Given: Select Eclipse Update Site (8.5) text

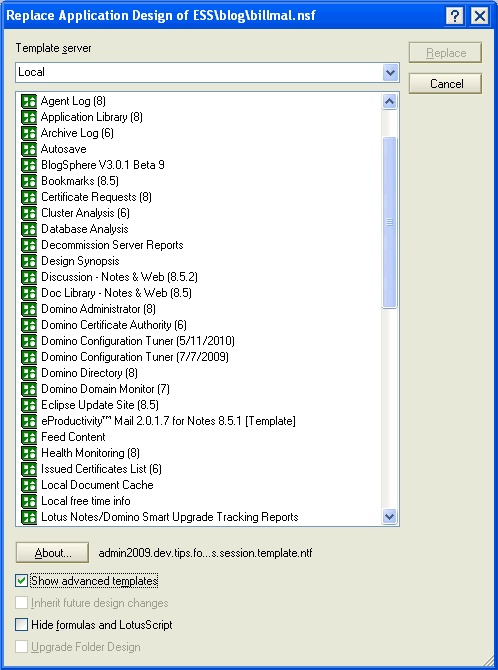Looking at the screenshot, I should 100,405.
